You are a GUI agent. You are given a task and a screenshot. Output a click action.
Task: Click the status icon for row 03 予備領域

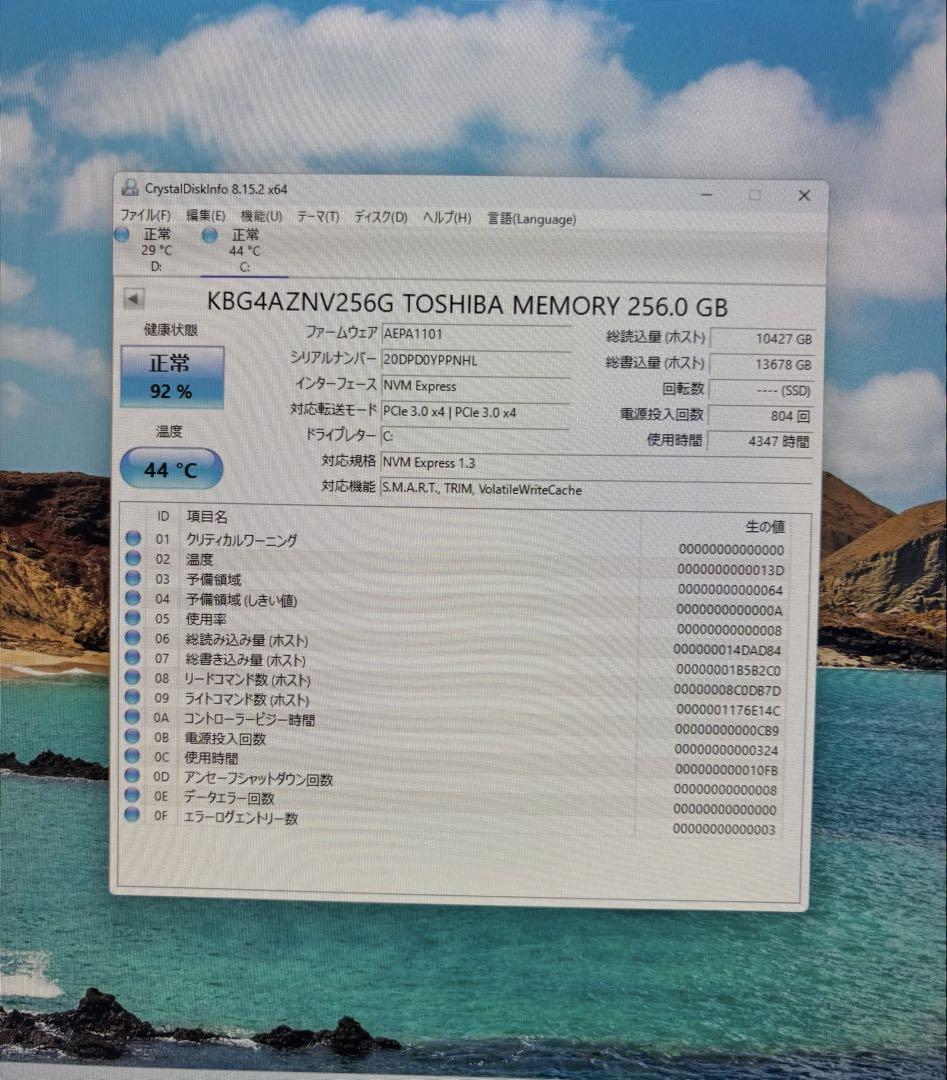[134, 578]
